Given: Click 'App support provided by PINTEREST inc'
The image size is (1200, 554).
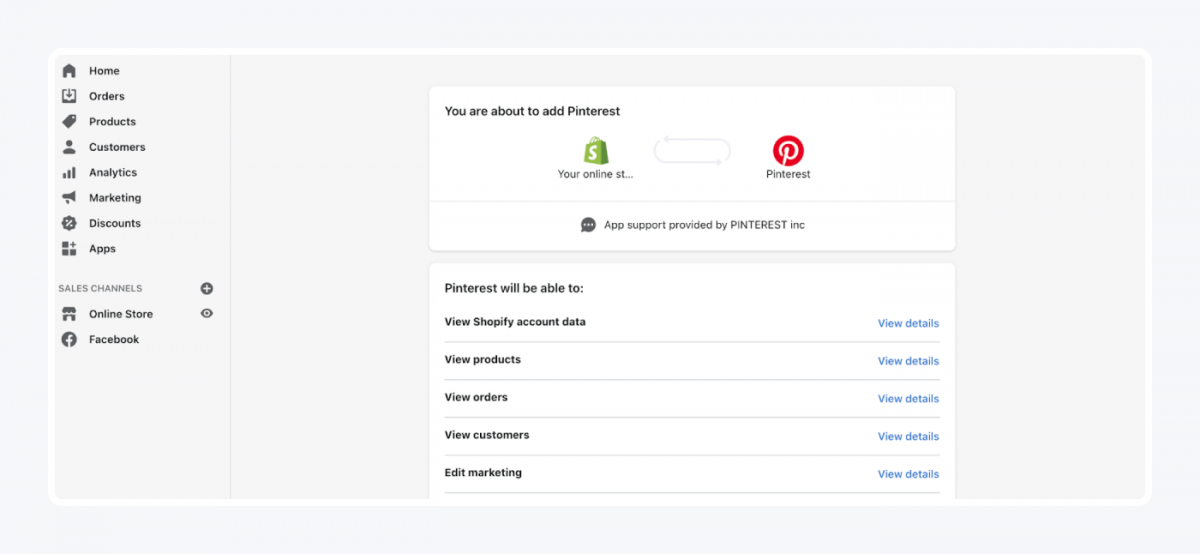Looking at the screenshot, I should coord(704,225).
